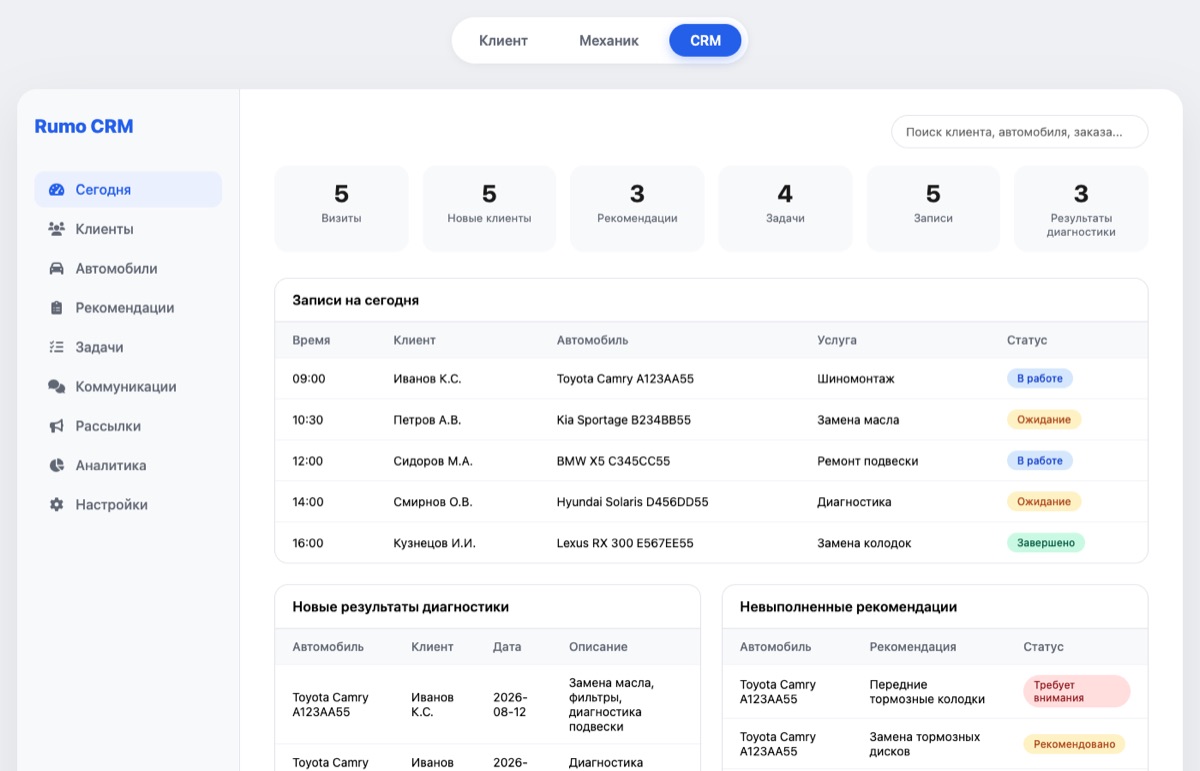
Task: Open Настройки sidebar menu item
Action: pos(128,505)
